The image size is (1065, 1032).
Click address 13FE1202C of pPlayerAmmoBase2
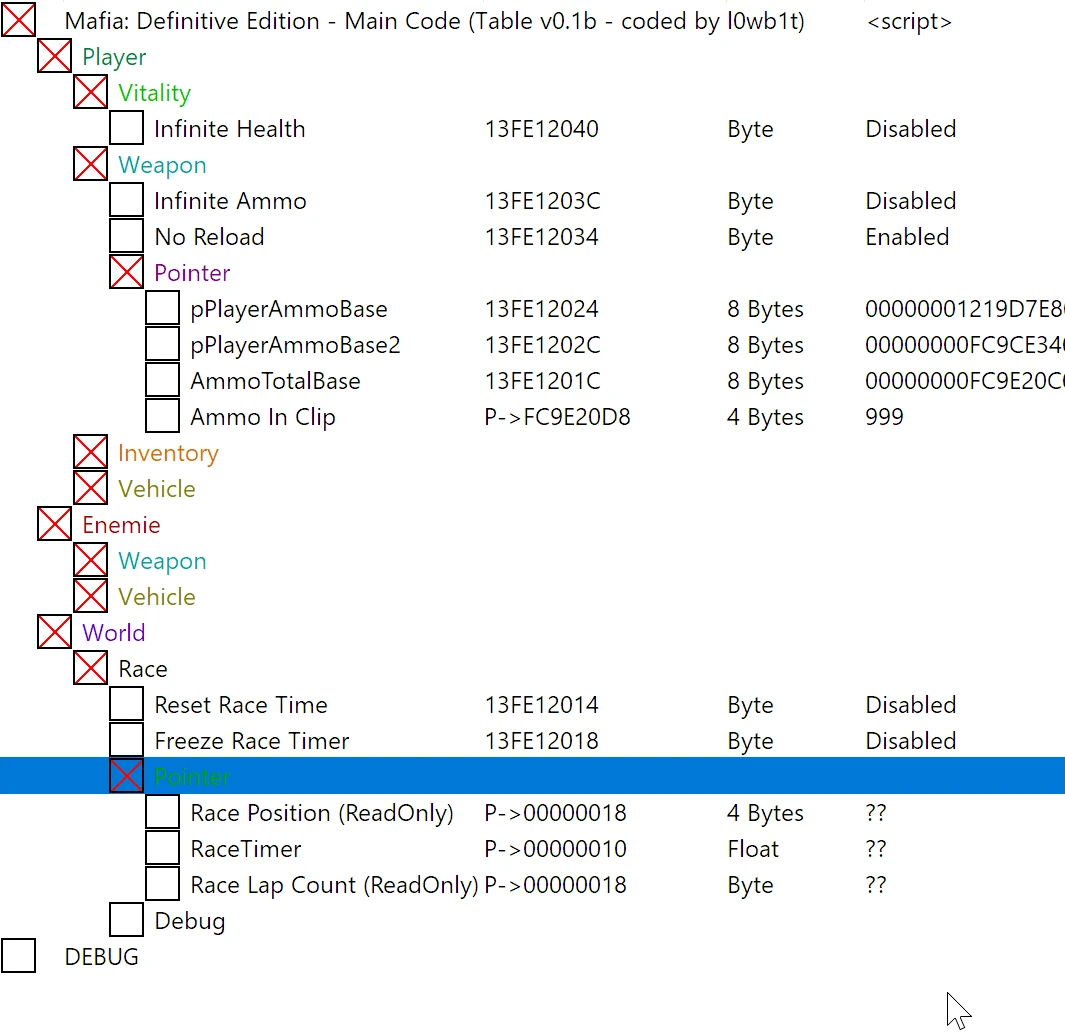[x=542, y=345]
